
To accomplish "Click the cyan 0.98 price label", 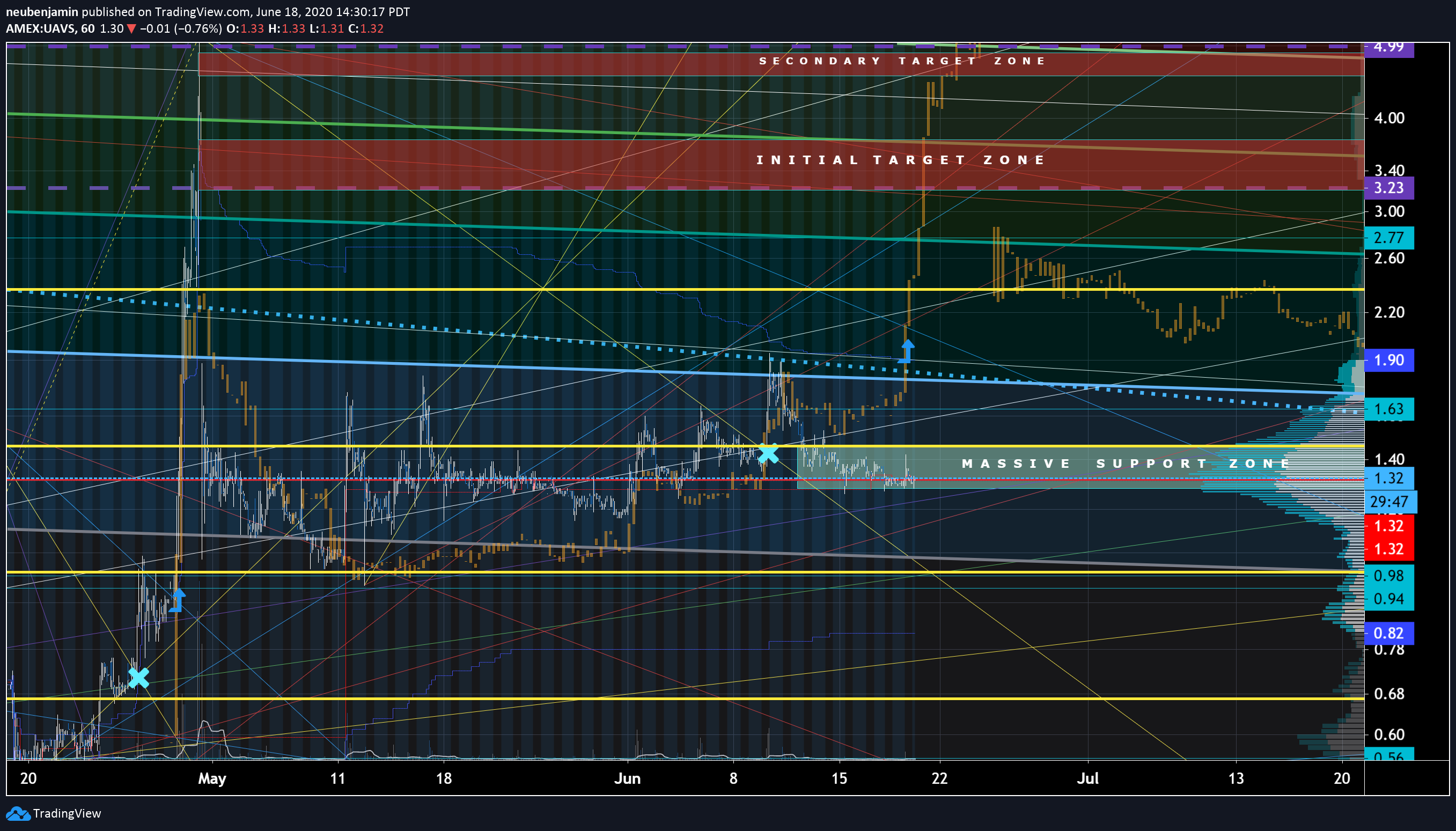I will pos(1388,576).
